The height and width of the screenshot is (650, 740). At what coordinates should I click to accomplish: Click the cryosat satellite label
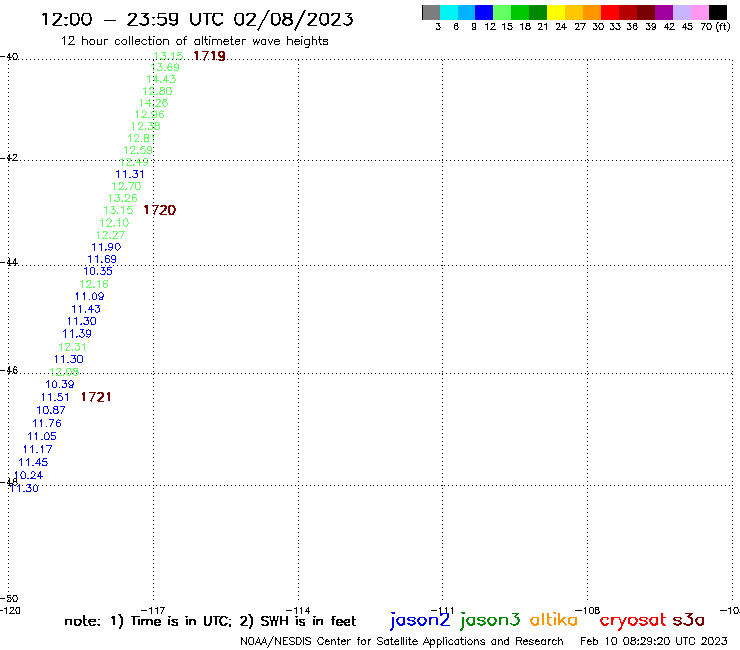pyautogui.click(x=633, y=621)
